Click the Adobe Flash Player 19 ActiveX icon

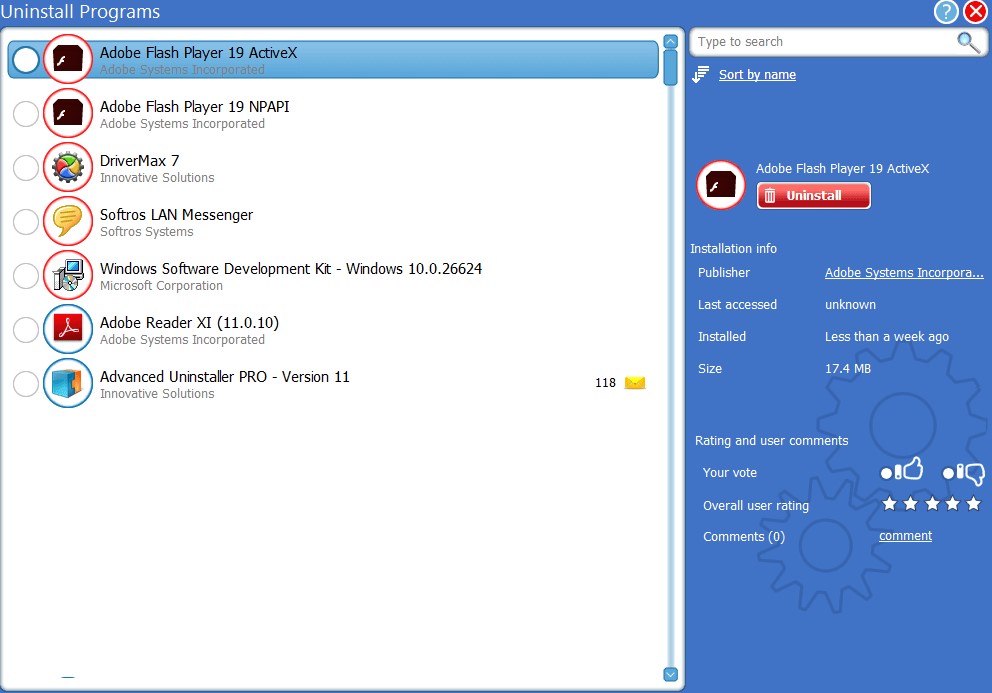[68, 59]
